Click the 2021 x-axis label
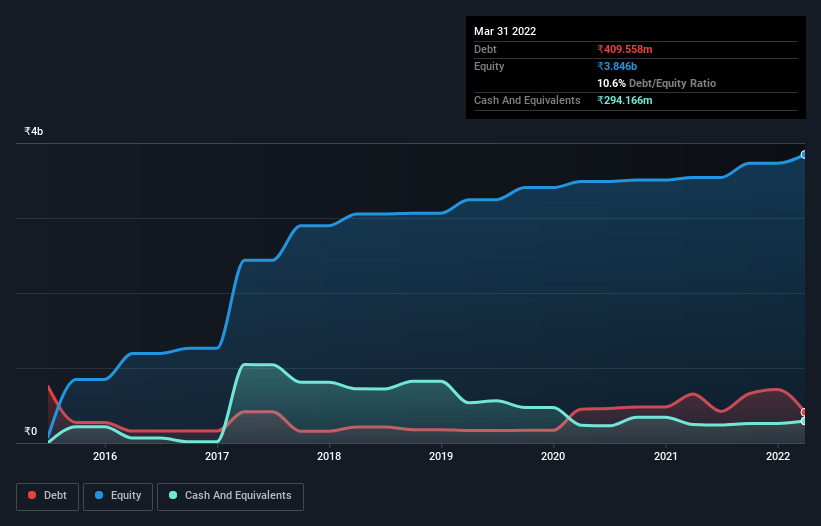The width and height of the screenshot is (821, 526). coord(665,456)
